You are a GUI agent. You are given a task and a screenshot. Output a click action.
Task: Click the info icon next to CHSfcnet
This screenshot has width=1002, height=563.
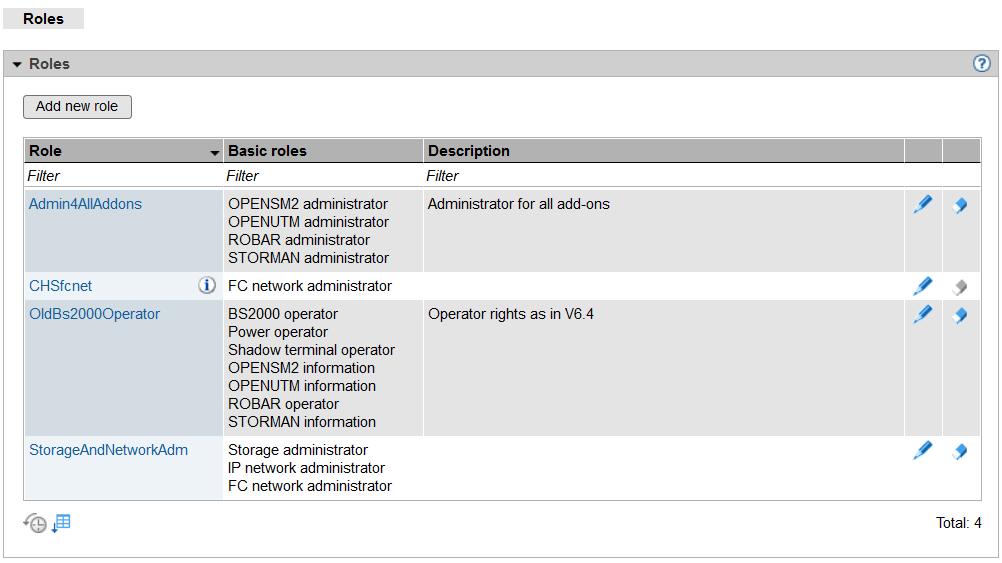pyautogui.click(x=207, y=286)
